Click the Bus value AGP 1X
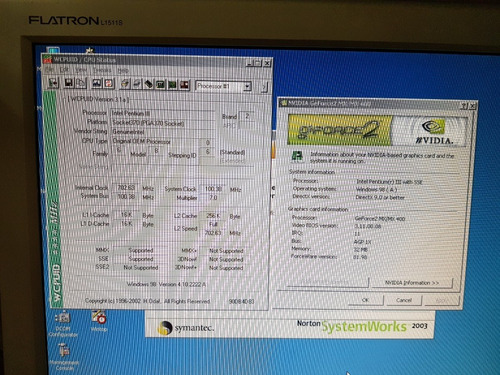Screen dimensions: 500x375 click(362, 242)
